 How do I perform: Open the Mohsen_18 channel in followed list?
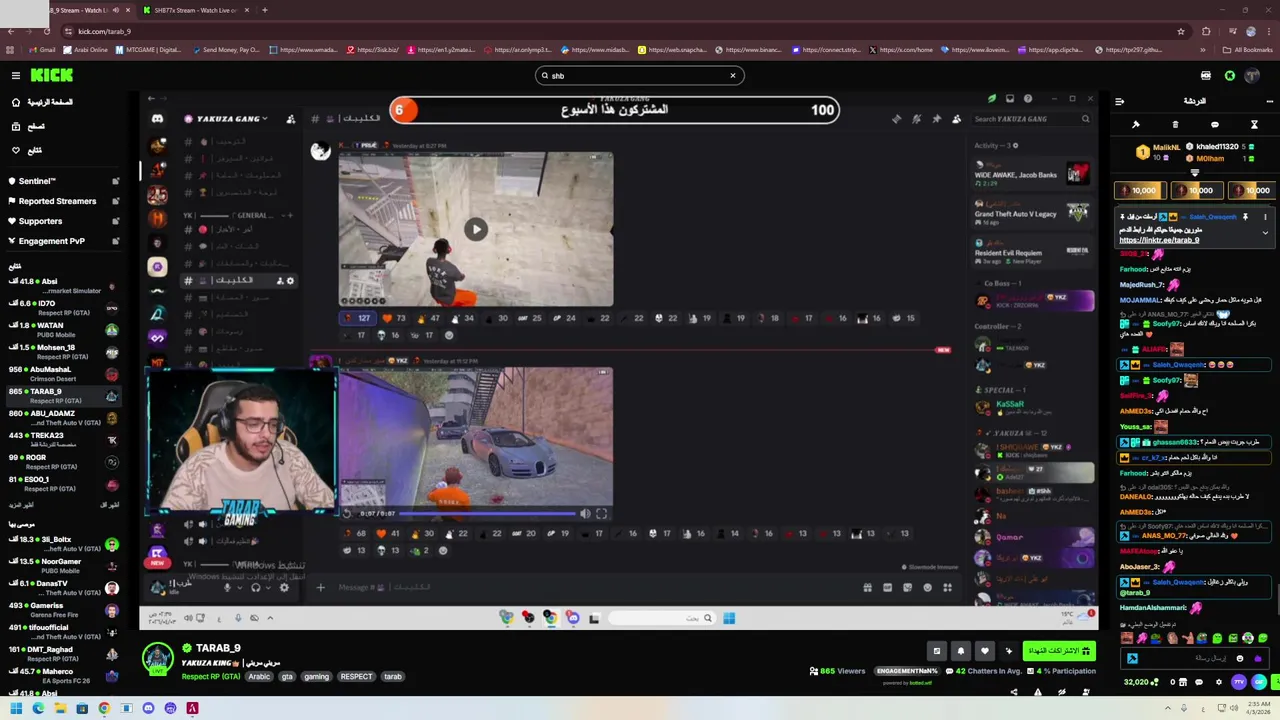tap(62, 352)
